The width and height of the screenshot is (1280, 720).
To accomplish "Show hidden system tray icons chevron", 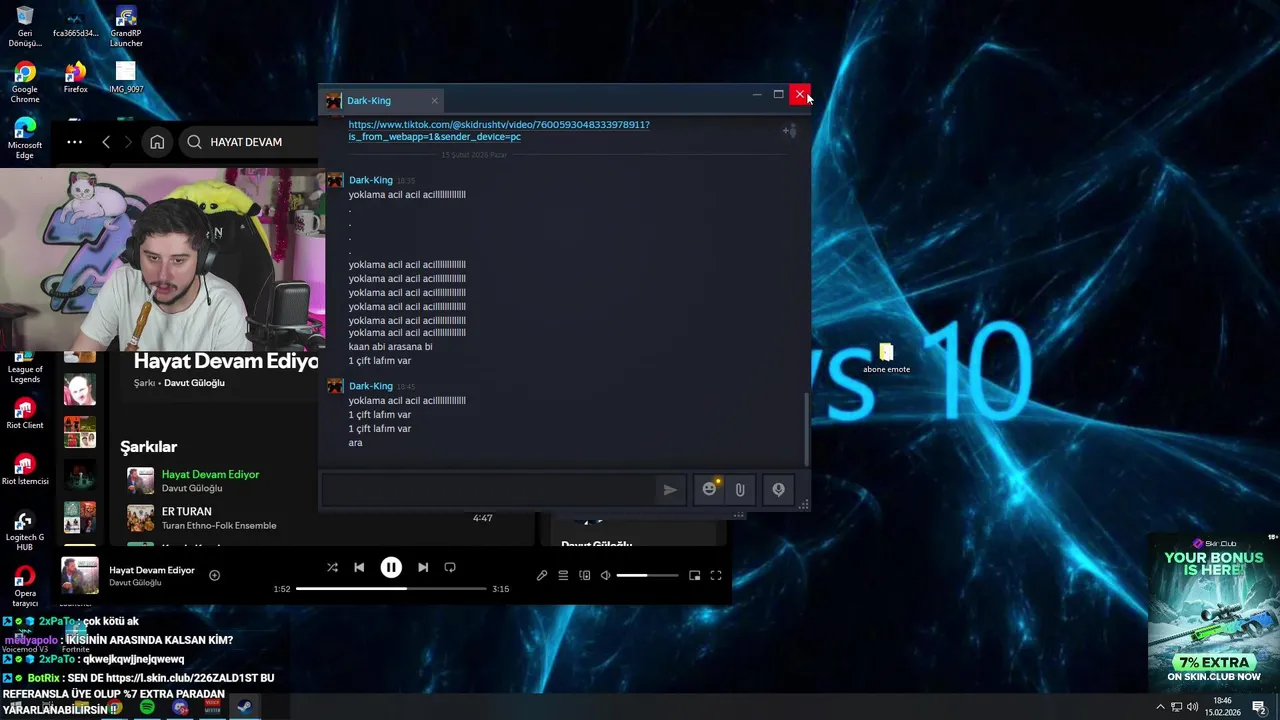I will pyautogui.click(x=1160, y=707).
